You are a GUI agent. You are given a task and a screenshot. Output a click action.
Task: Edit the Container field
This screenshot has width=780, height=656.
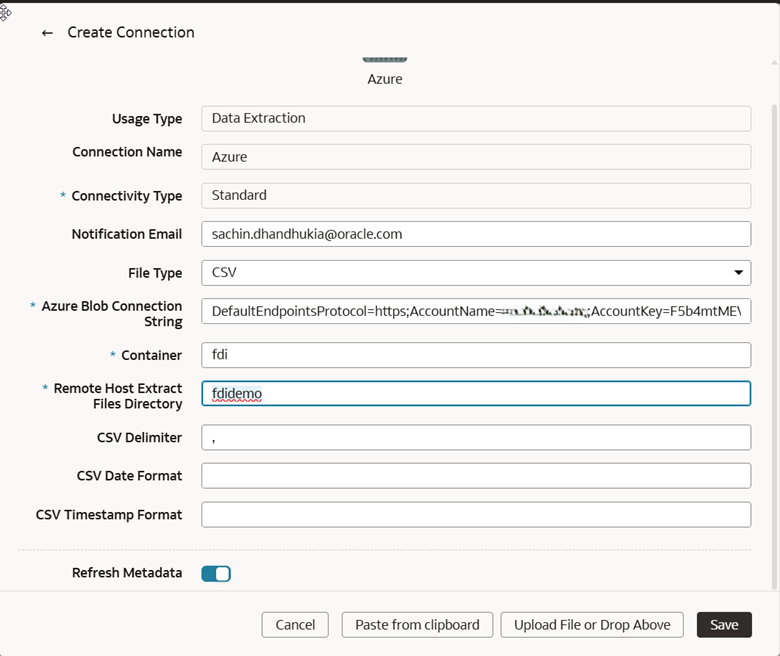pos(476,355)
